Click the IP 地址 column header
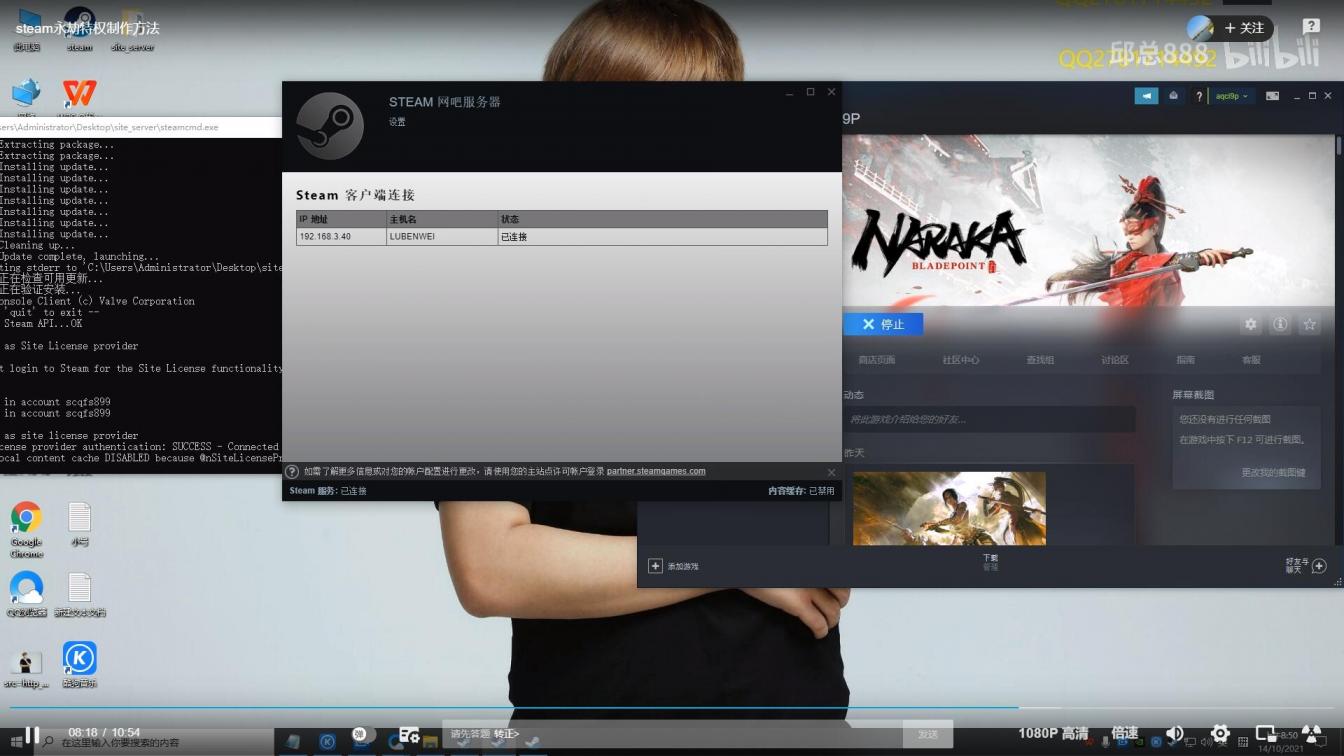 341,219
